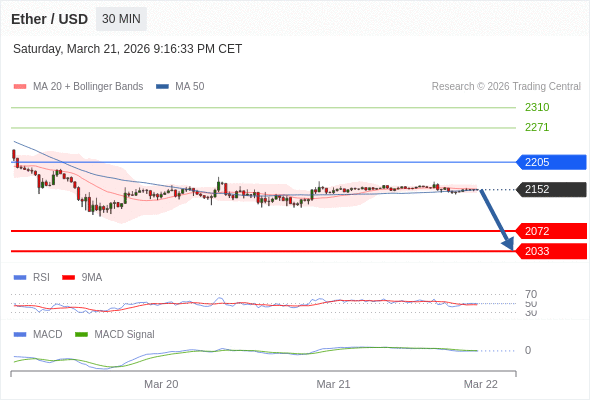
Task: Click the date and time line
Action: click(128, 49)
